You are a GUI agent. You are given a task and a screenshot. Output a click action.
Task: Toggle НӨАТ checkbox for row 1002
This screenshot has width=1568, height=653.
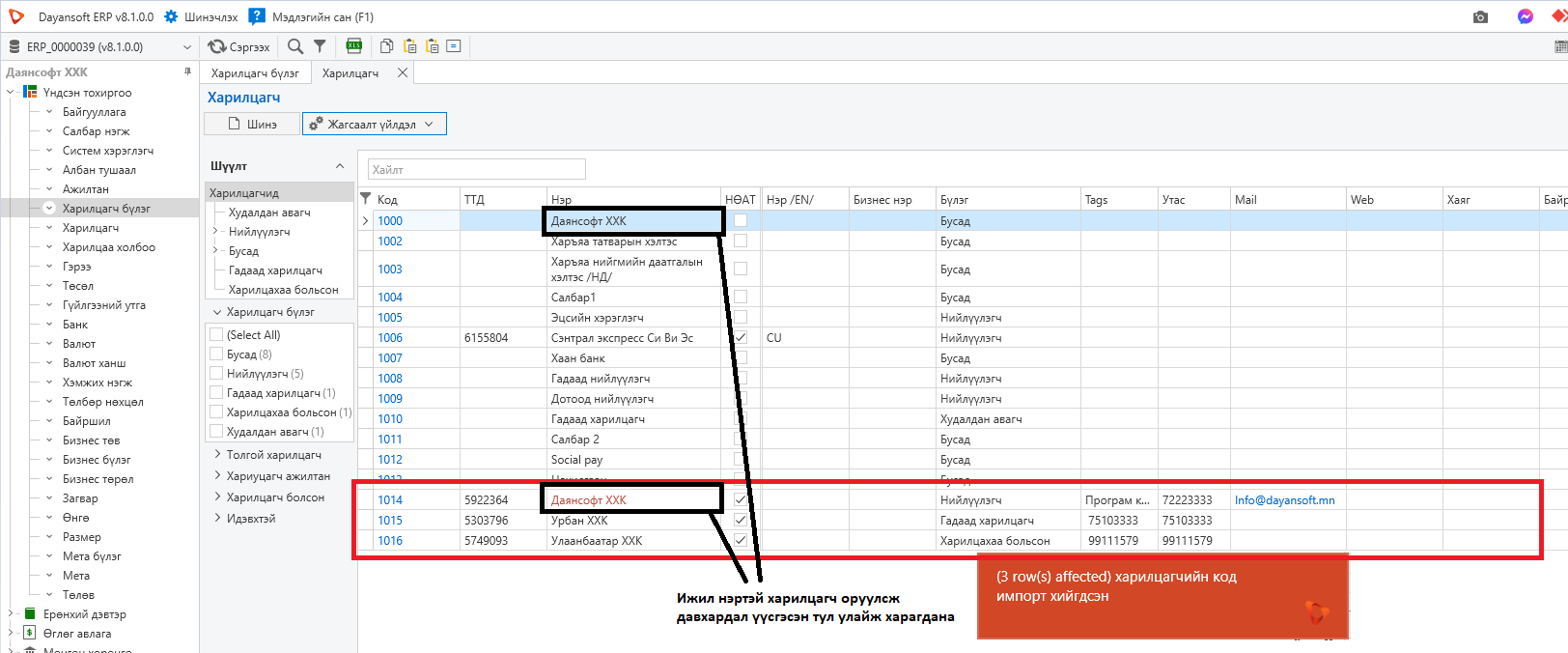pyautogui.click(x=741, y=241)
